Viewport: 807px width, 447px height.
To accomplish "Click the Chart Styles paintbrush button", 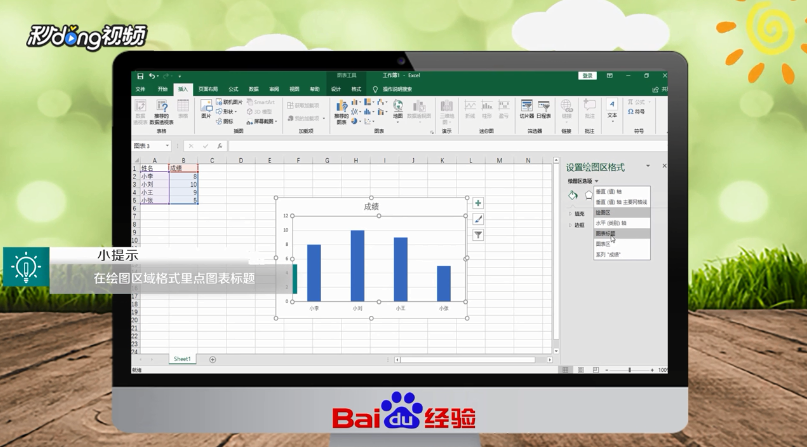I will [478, 219].
